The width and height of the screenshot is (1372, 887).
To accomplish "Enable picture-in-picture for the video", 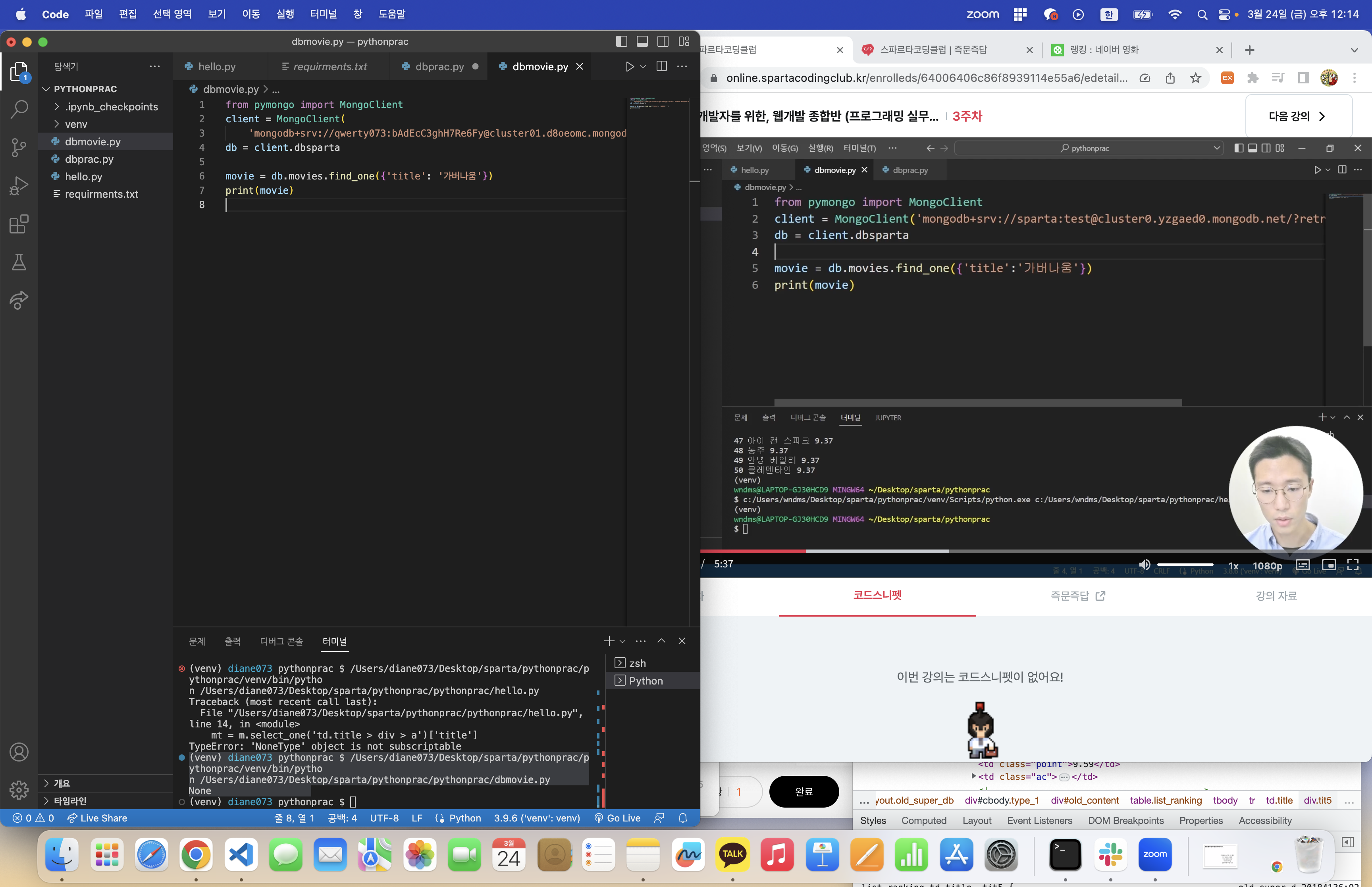I will coord(1329,565).
